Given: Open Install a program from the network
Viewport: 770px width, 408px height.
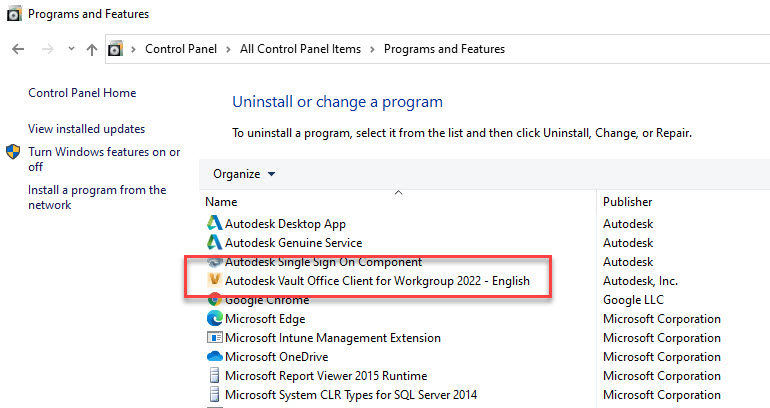Looking at the screenshot, I should click(97, 197).
